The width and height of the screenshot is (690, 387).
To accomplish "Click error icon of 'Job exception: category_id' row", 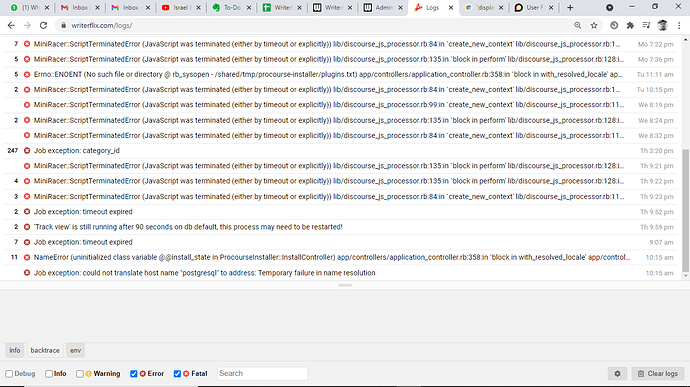I will 27,151.
